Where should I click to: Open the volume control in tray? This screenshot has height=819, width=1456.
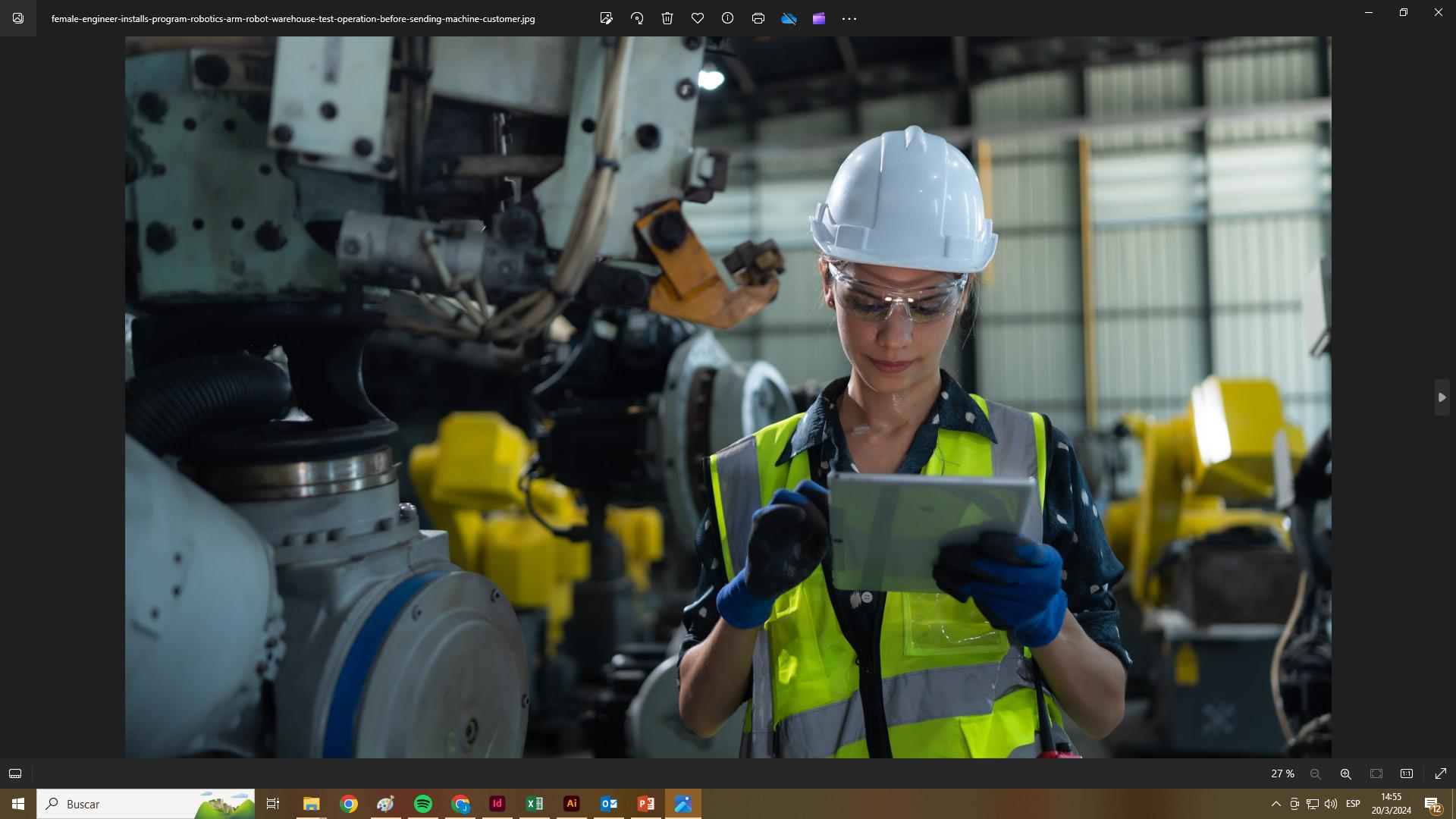tap(1331, 804)
